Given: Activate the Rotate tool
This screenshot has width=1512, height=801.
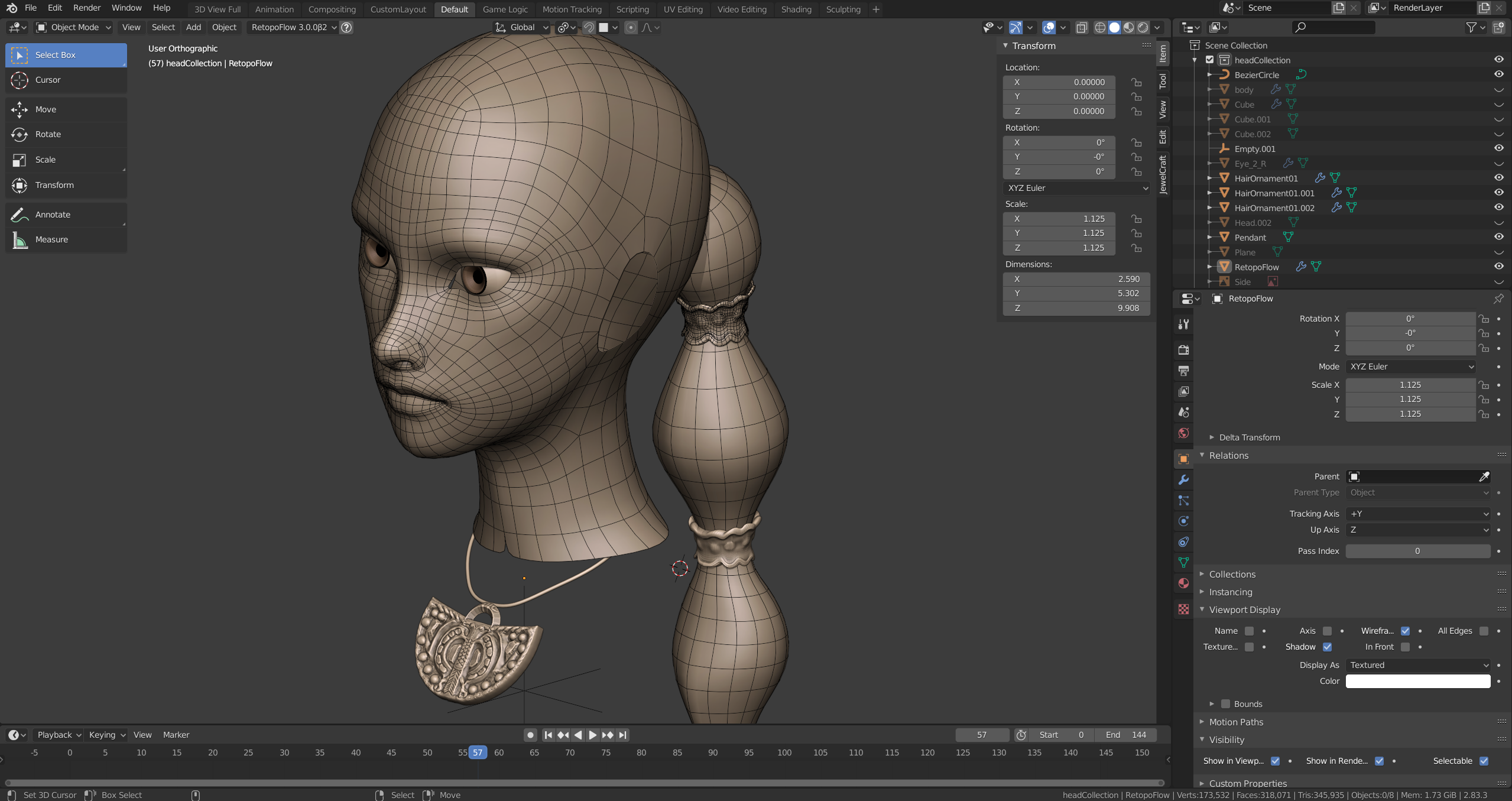Looking at the screenshot, I should tap(66, 134).
